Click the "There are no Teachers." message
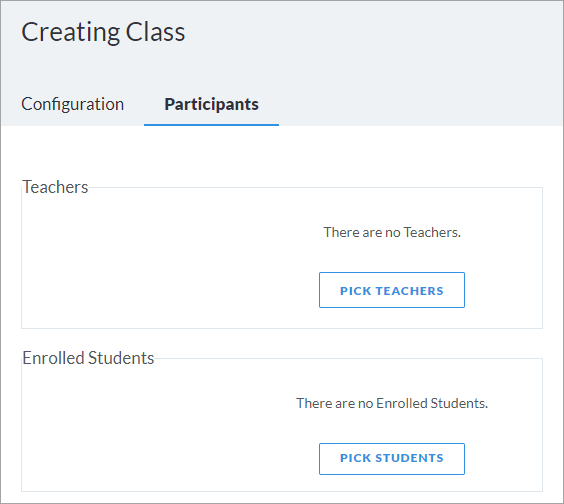 pyautogui.click(x=392, y=232)
